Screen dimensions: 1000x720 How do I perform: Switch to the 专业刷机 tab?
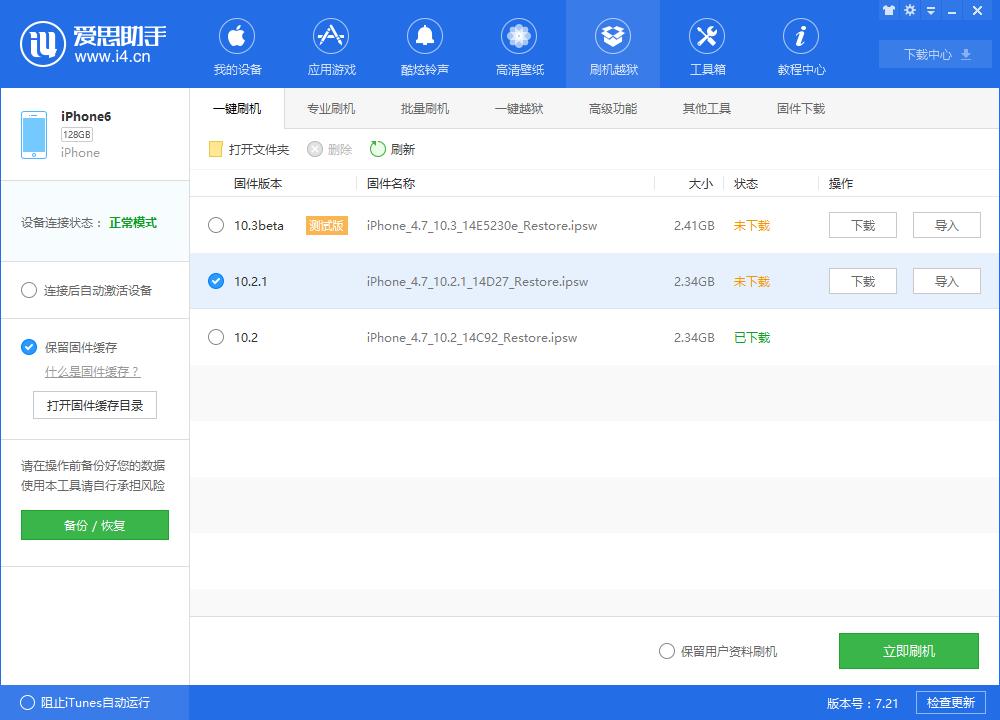click(331, 107)
